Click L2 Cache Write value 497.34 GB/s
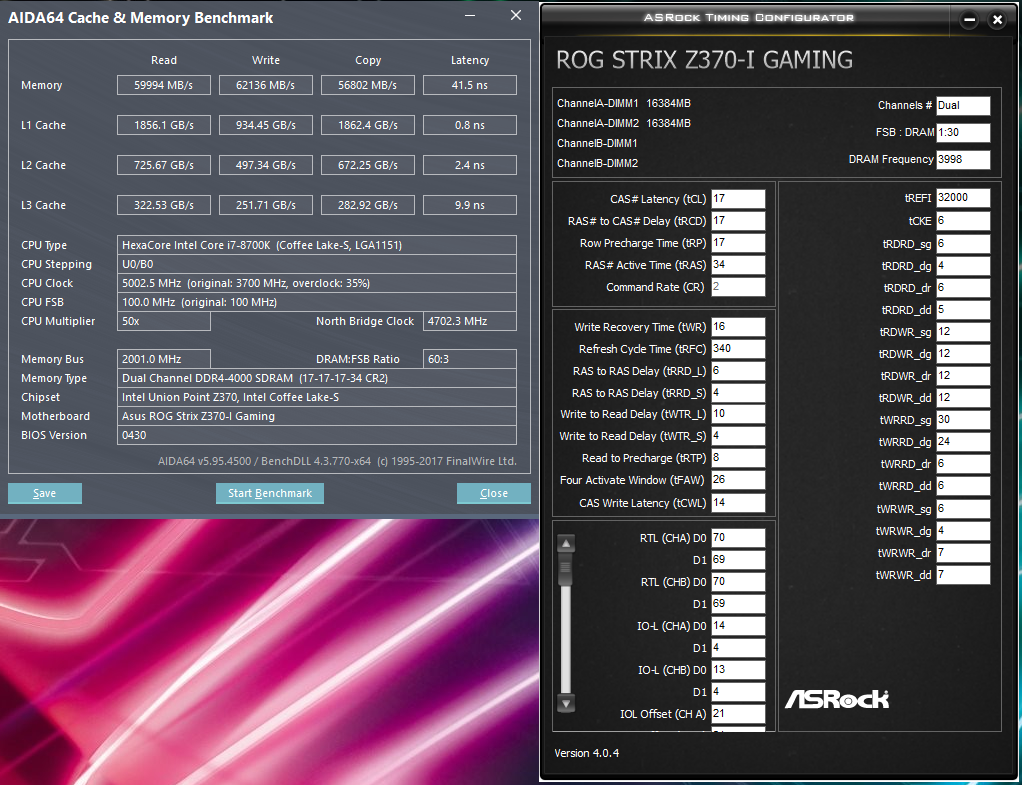The image size is (1022, 785). click(x=266, y=165)
